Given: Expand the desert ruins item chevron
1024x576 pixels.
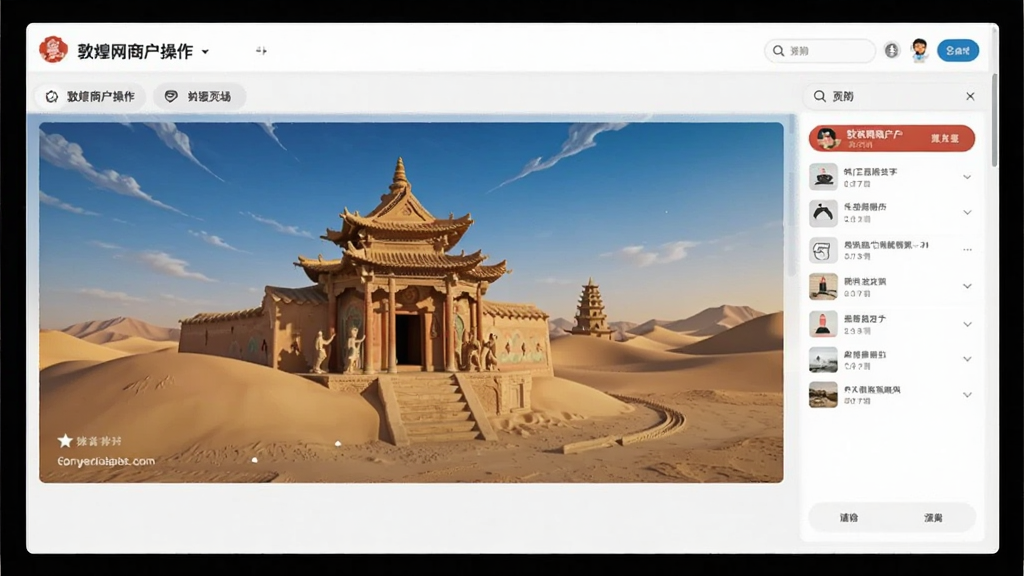Looking at the screenshot, I should click(967, 394).
